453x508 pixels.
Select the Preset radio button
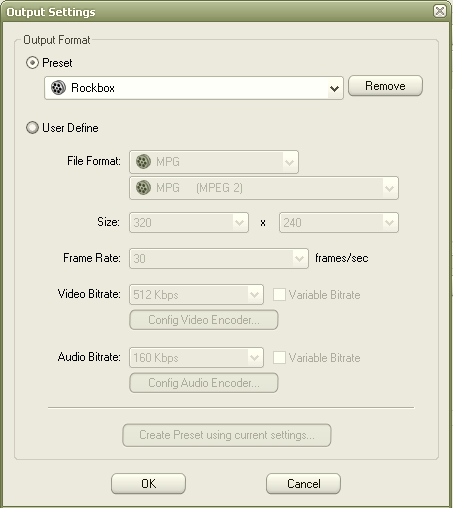32,63
